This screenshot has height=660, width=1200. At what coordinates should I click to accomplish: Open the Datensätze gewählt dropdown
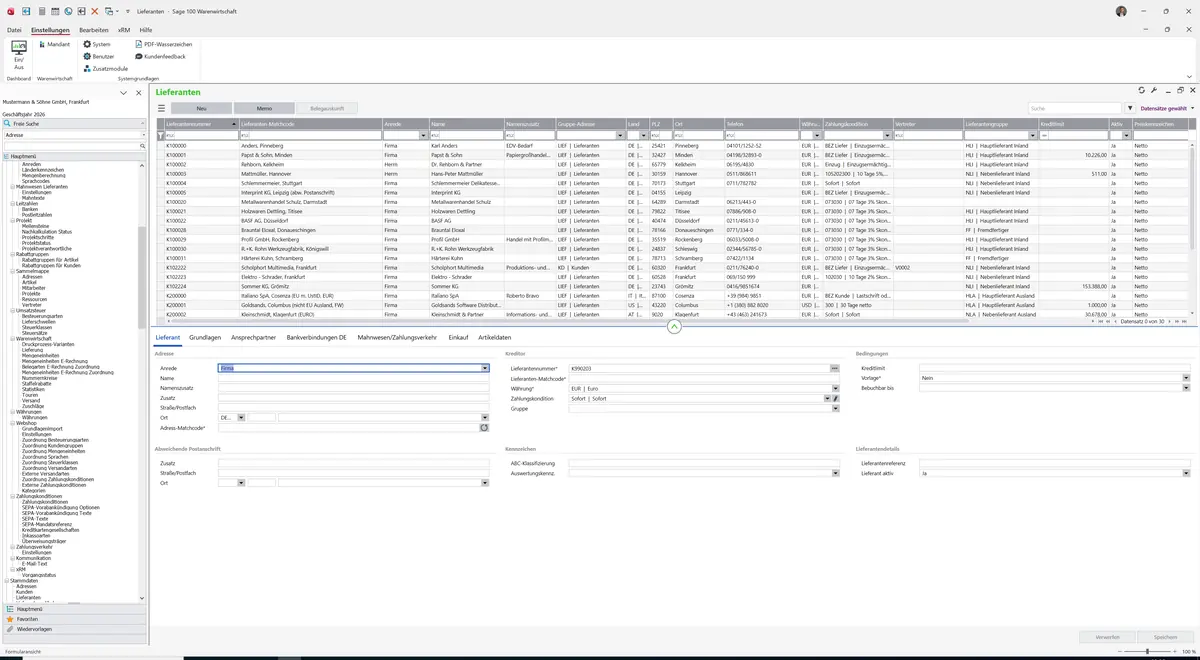coord(1167,108)
